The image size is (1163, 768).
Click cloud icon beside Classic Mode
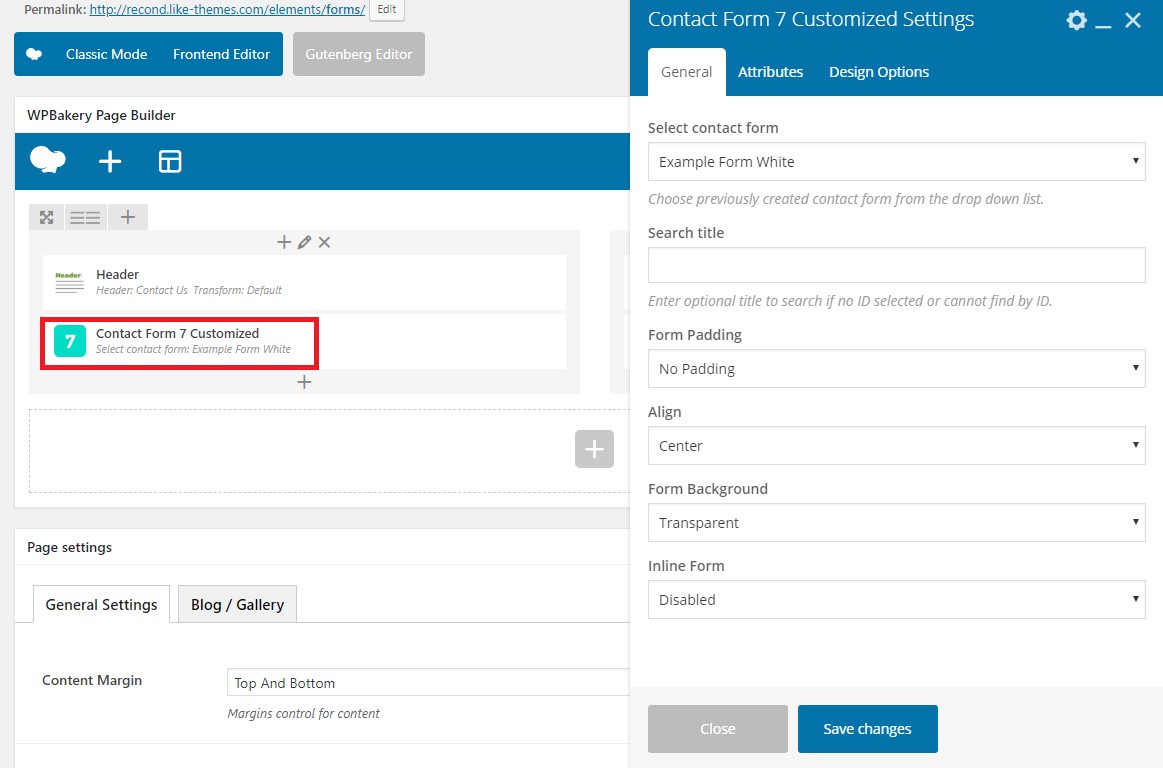34,54
